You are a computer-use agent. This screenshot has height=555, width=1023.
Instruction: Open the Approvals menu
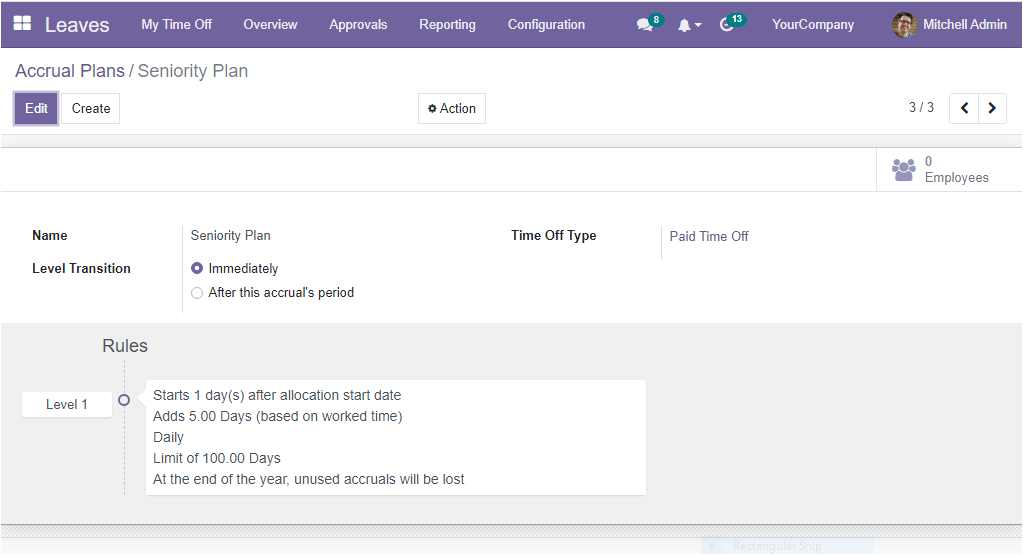click(x=358, y=25)
